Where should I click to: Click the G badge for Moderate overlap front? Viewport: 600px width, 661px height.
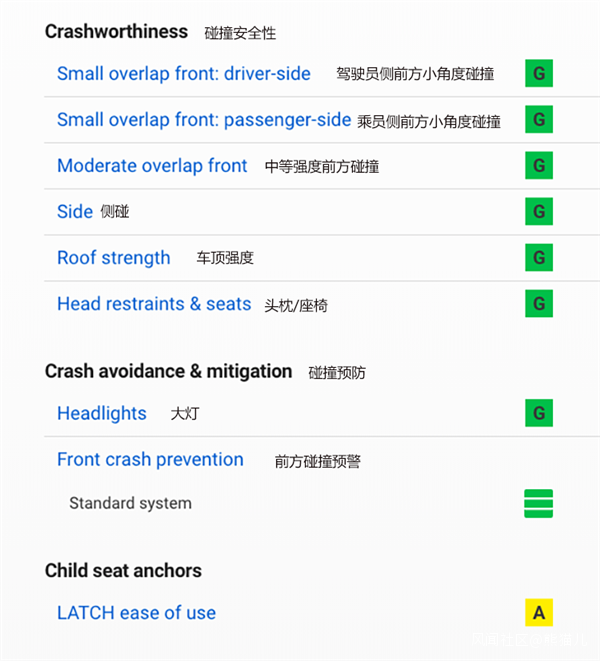(x=539, y=165)
